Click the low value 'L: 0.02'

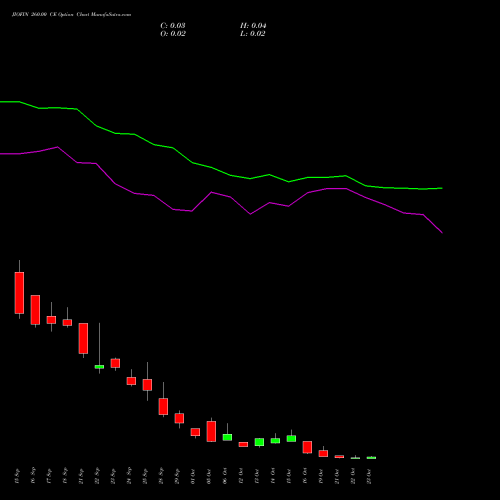point(253,34)
